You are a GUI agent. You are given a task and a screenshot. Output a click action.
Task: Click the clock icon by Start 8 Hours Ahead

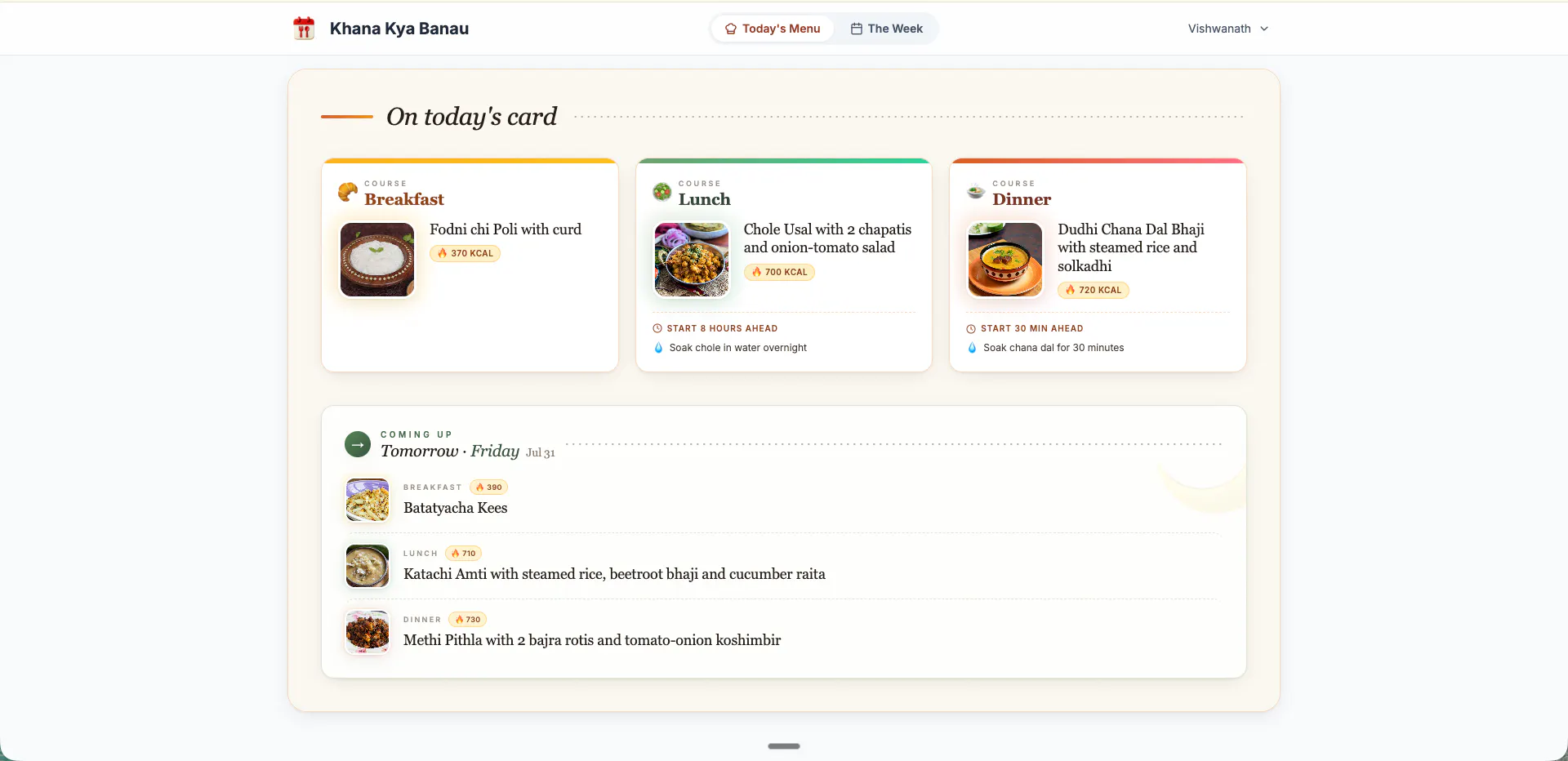coord(657,328)
